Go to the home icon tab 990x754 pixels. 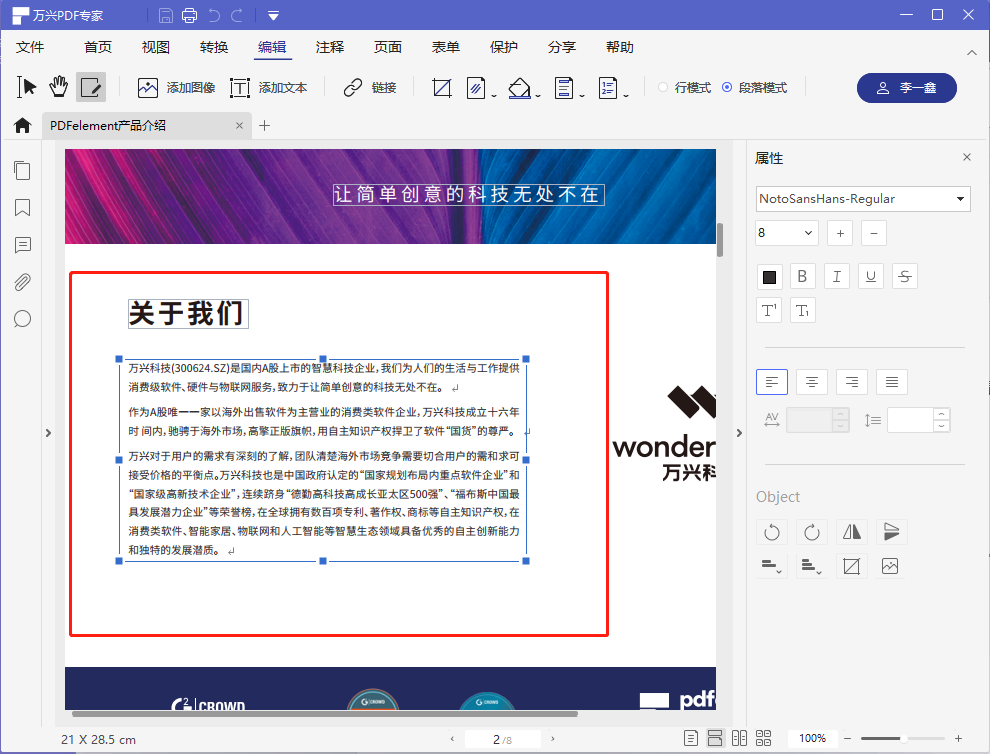pos(22,126)
